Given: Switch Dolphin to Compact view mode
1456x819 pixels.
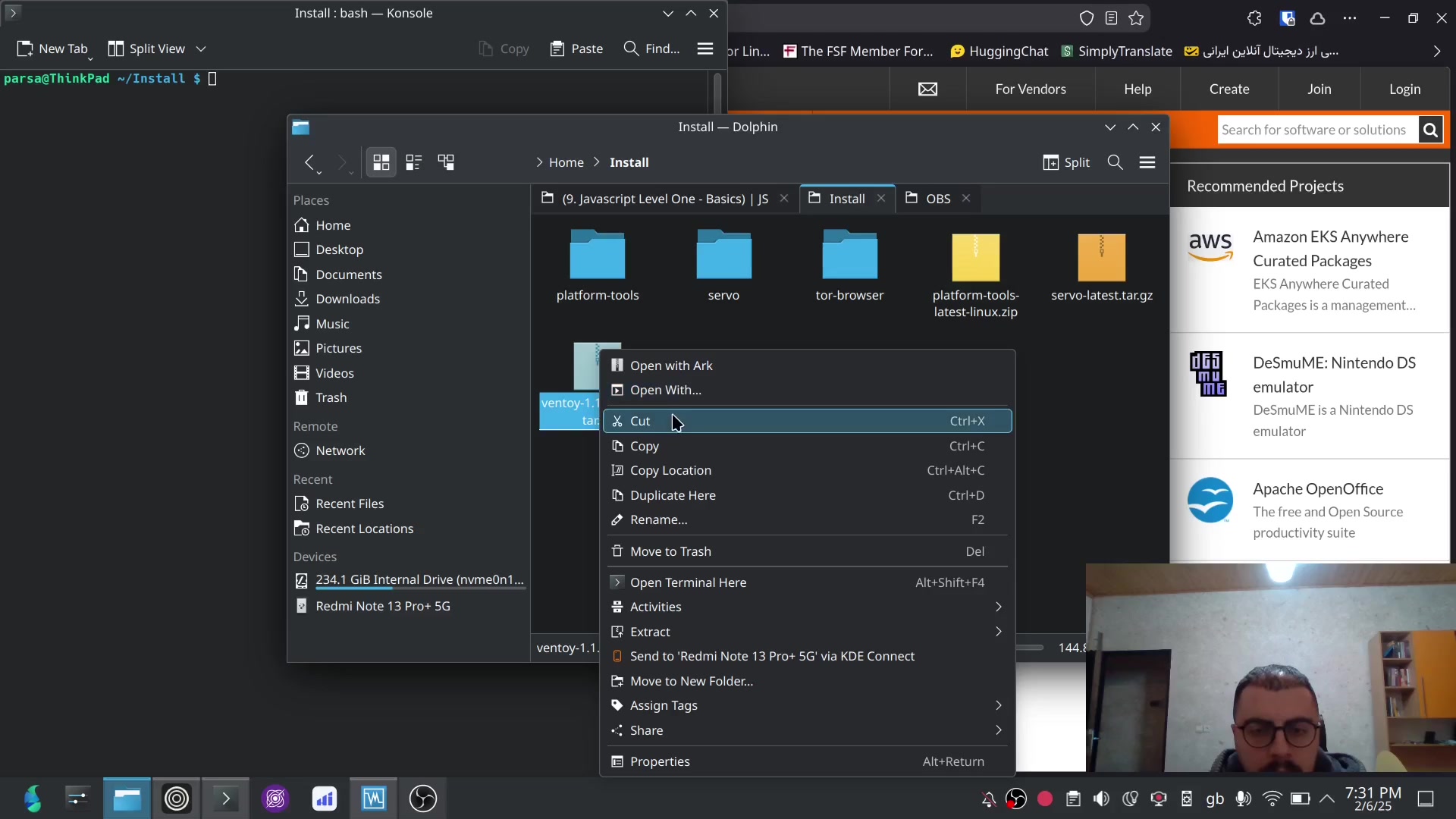Looking at the screenshot, I should [413, 162].
